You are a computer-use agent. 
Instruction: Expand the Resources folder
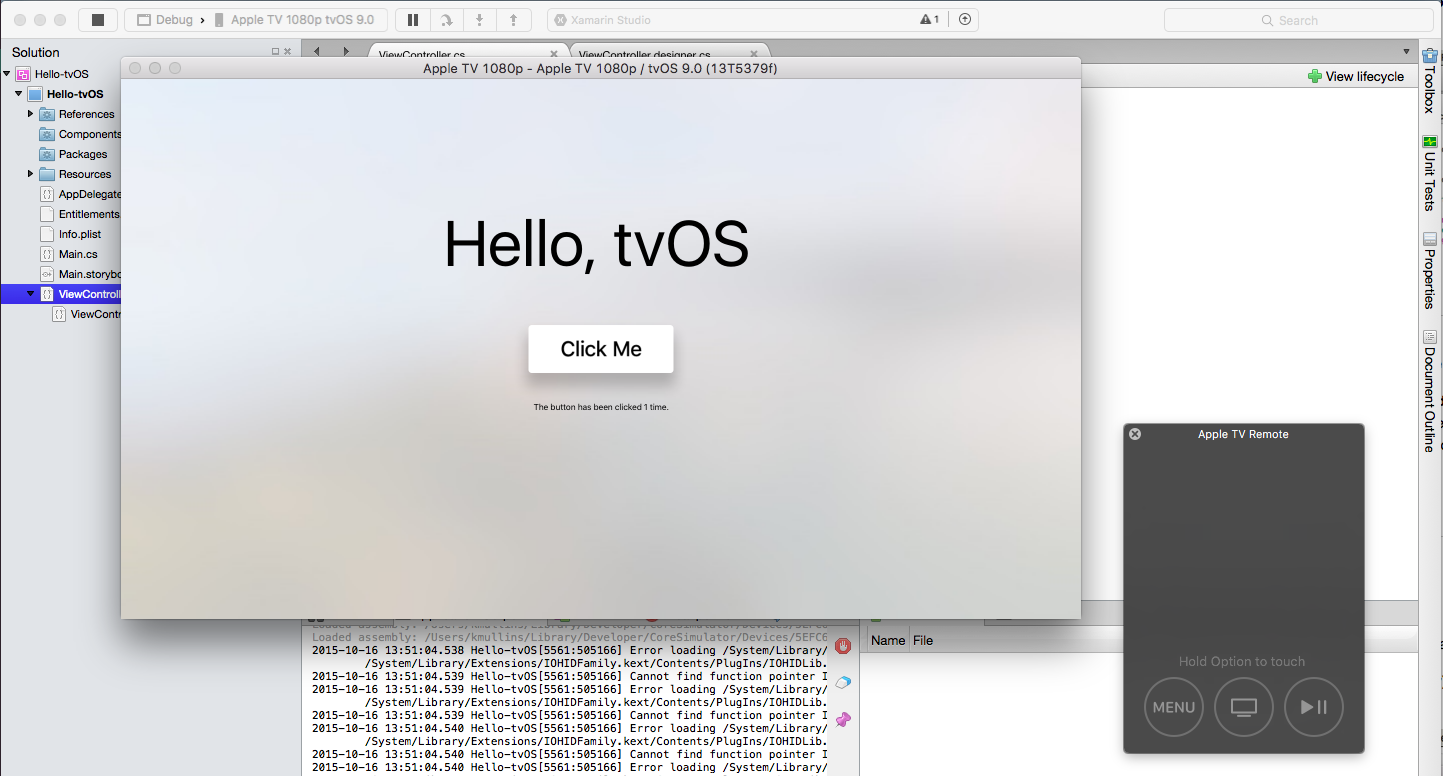[x=31, y=174]
